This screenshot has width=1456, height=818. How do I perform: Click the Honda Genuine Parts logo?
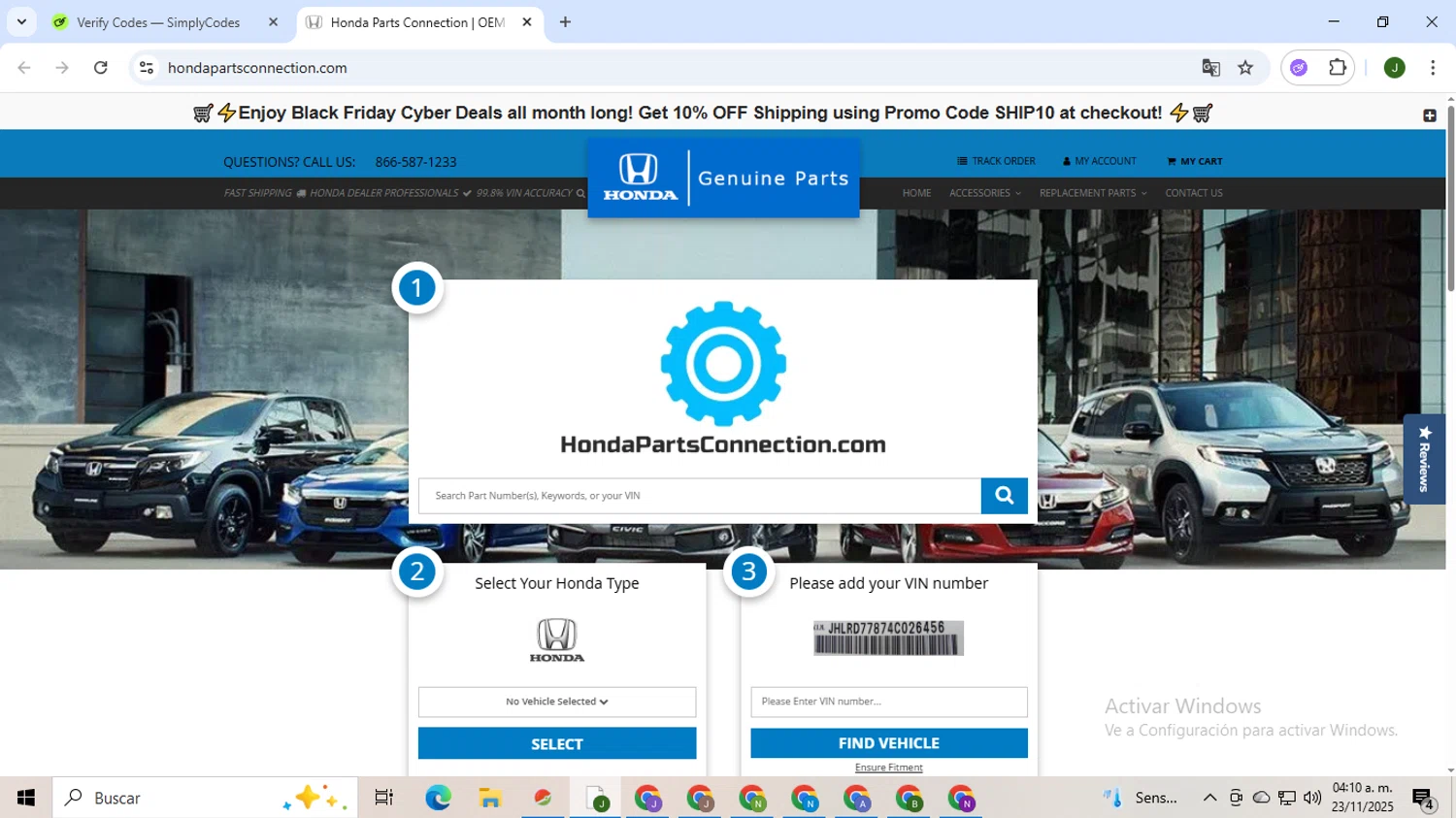[x=723, y=178]
